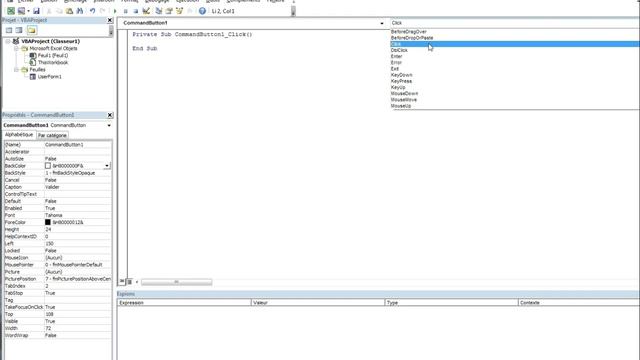640x360 pixels.
Task: Open Properties Window toolbar icon
Action: click(x=169, y=11)
